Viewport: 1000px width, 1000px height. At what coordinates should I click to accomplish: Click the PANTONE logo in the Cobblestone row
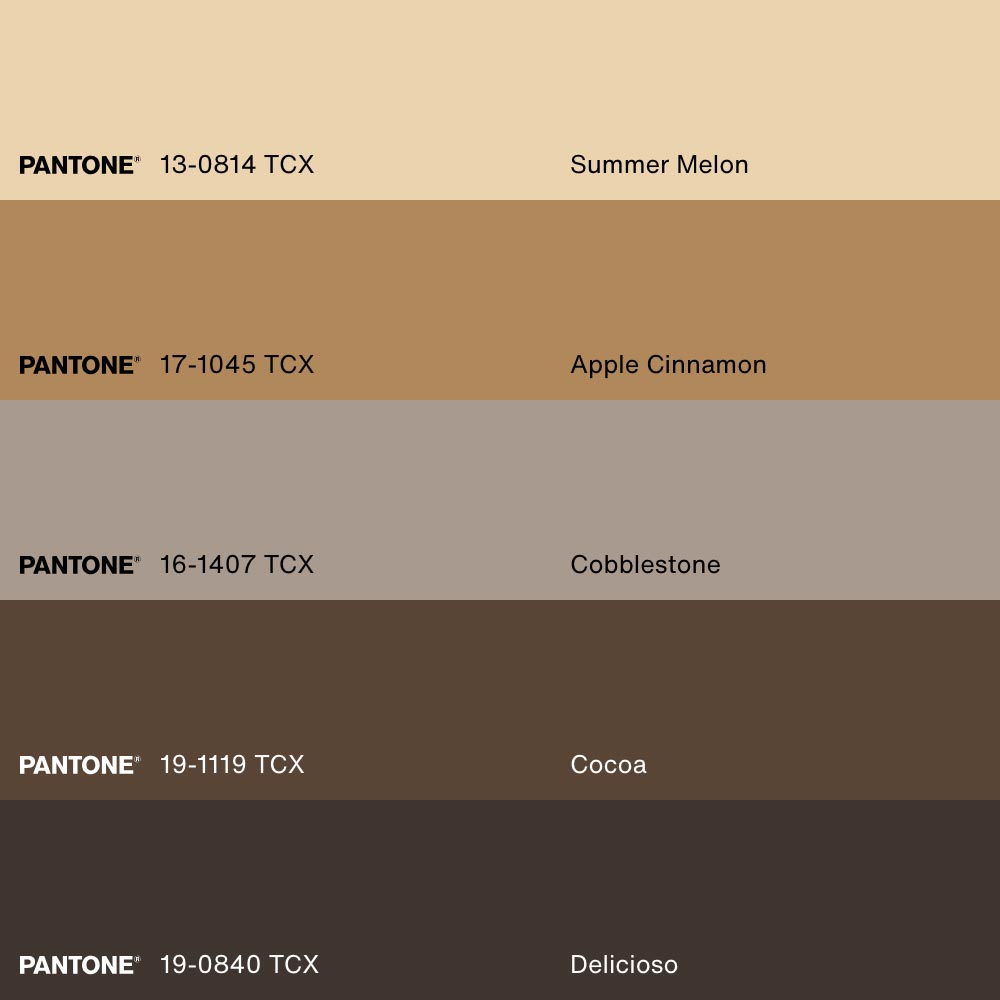pos(79,565)
